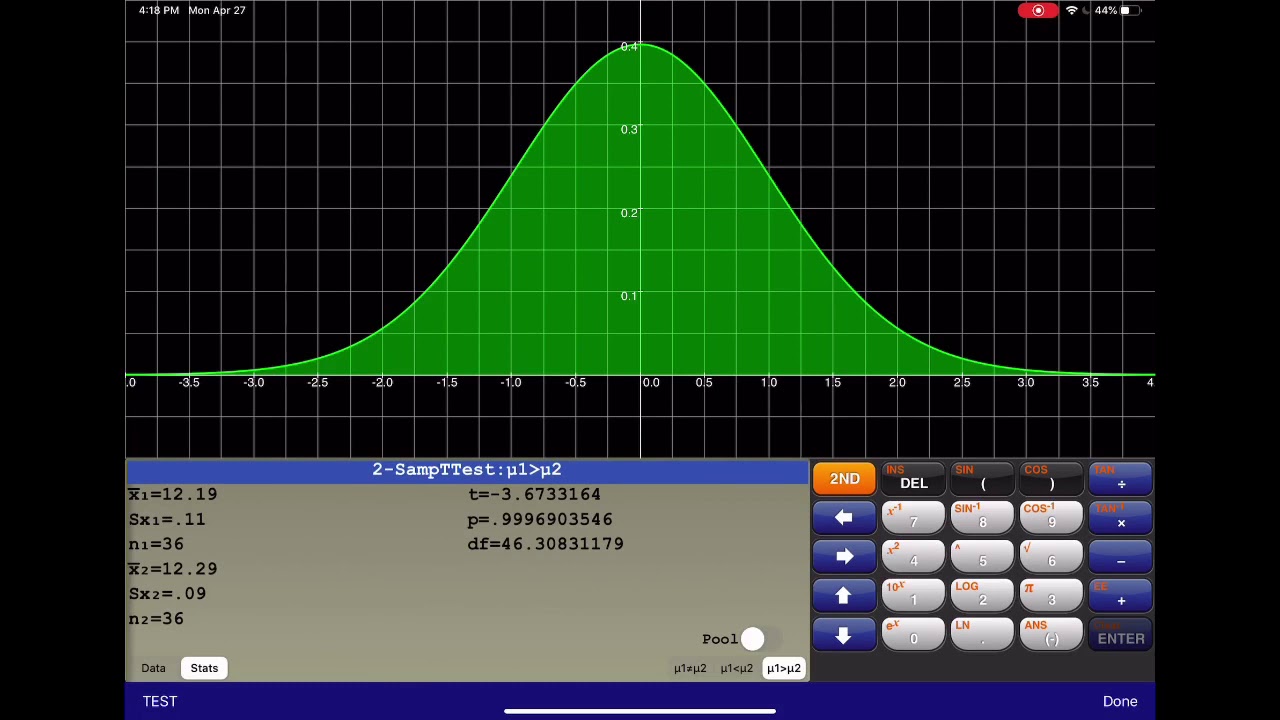This screenshot has width=1280, height=720.
Task: Tap the 2ND function key
Action: pyautogui.click(x=844, y=479)
